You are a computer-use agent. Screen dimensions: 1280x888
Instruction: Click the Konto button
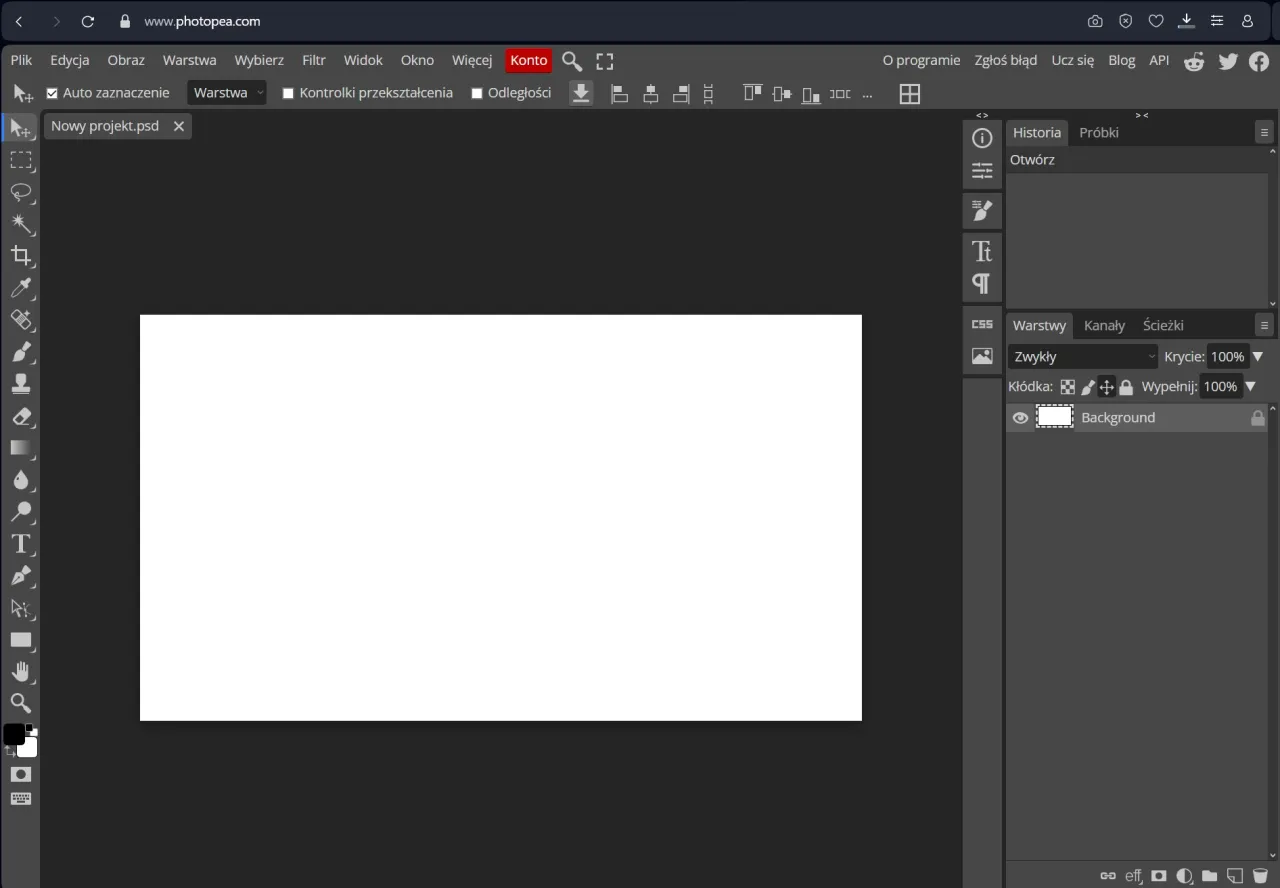[528, 60]
